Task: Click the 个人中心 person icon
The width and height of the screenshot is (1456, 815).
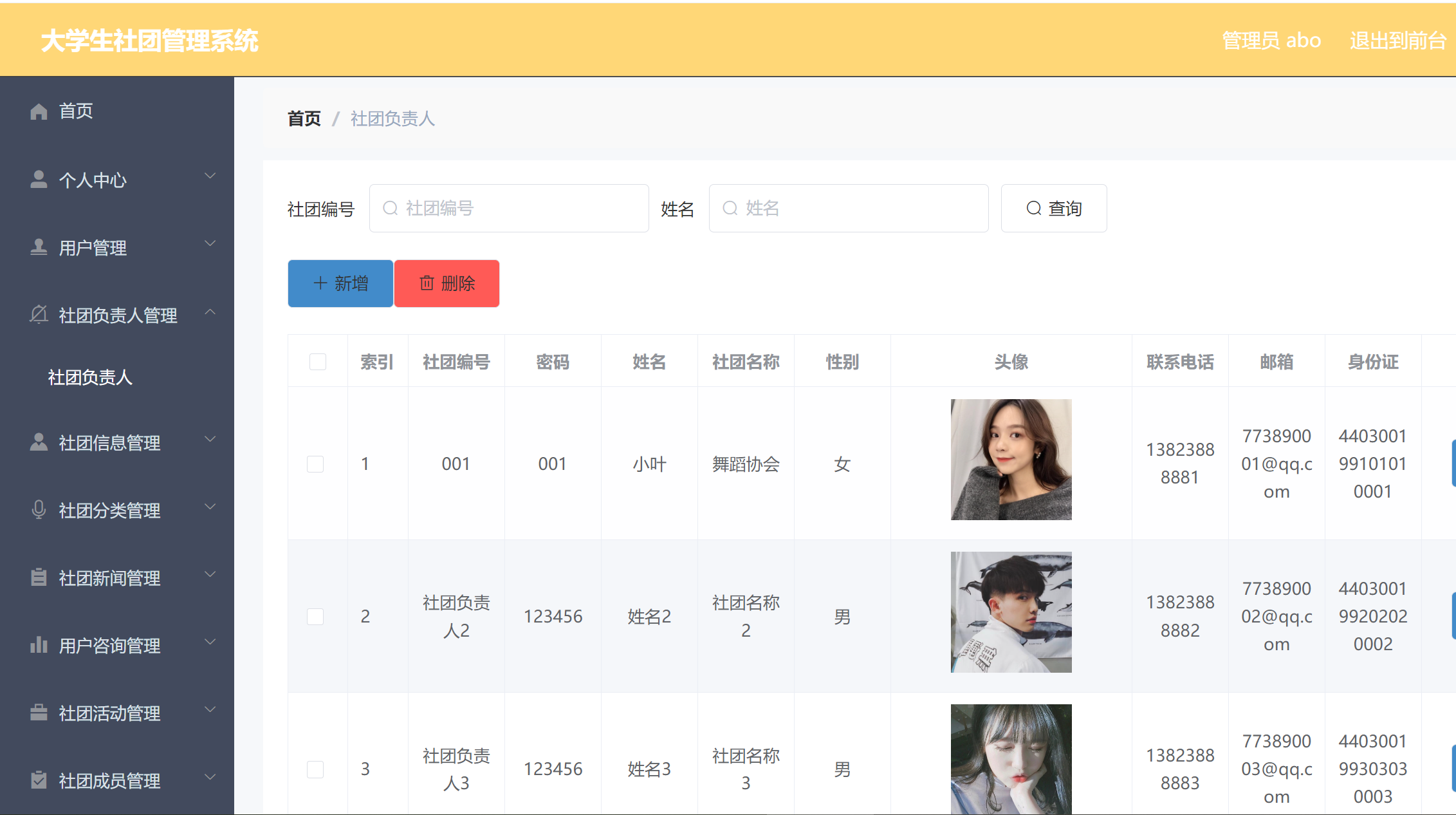Action: [x=39, y=180]
